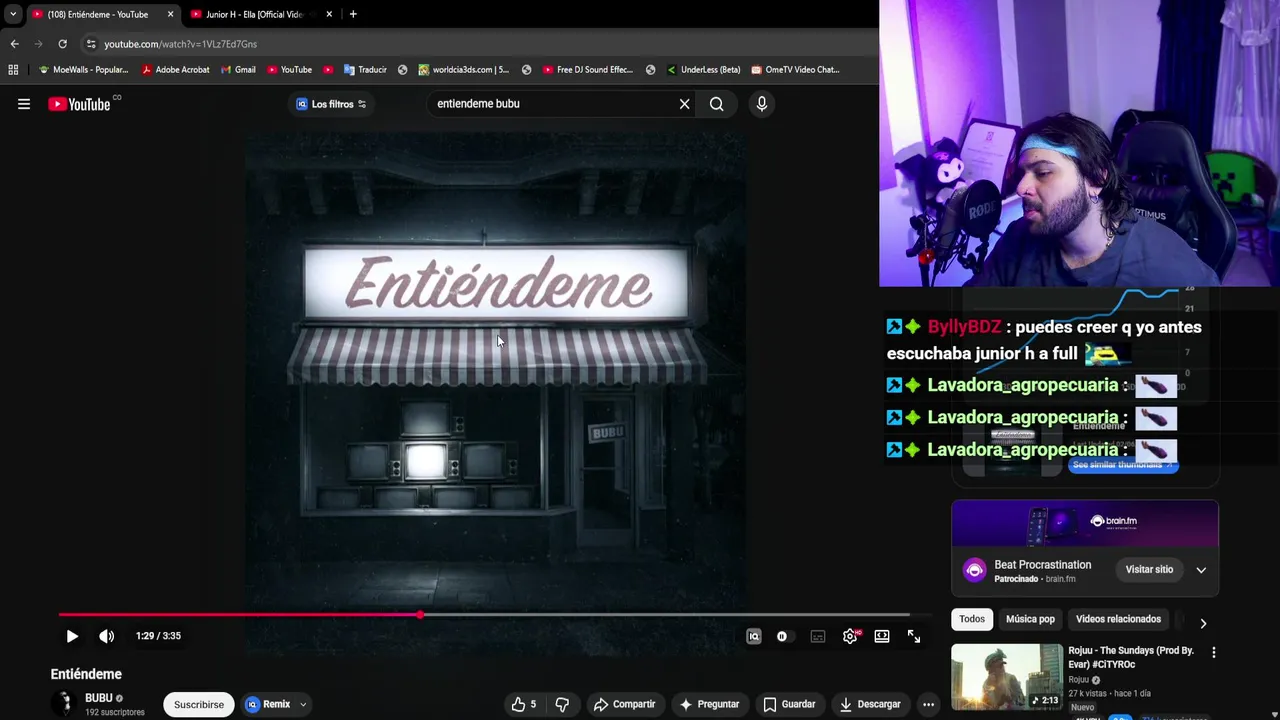Select the Música pop filter chip
The width and height of the screenshot is (1280, 720).
point(1030,619)
